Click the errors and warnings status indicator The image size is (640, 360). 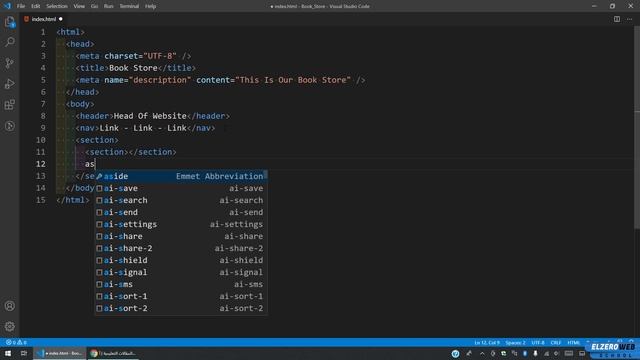pyautogui.click(x=16, y=342)
